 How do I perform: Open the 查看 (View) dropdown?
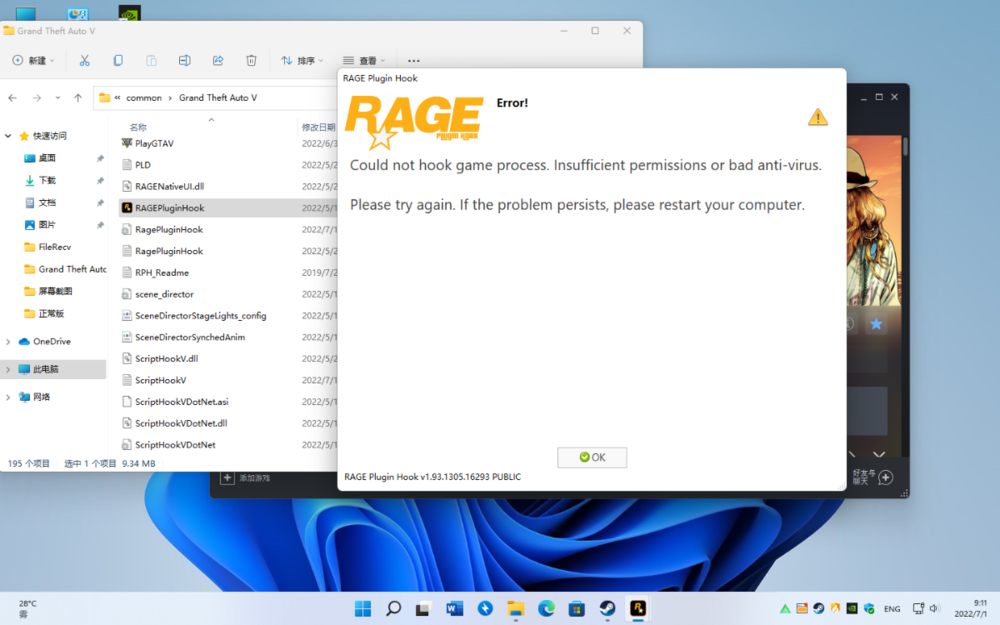point(363,61)
